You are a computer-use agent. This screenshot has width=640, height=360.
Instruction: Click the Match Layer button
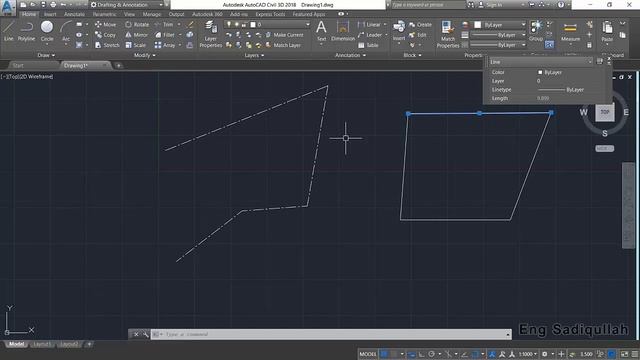283,45
